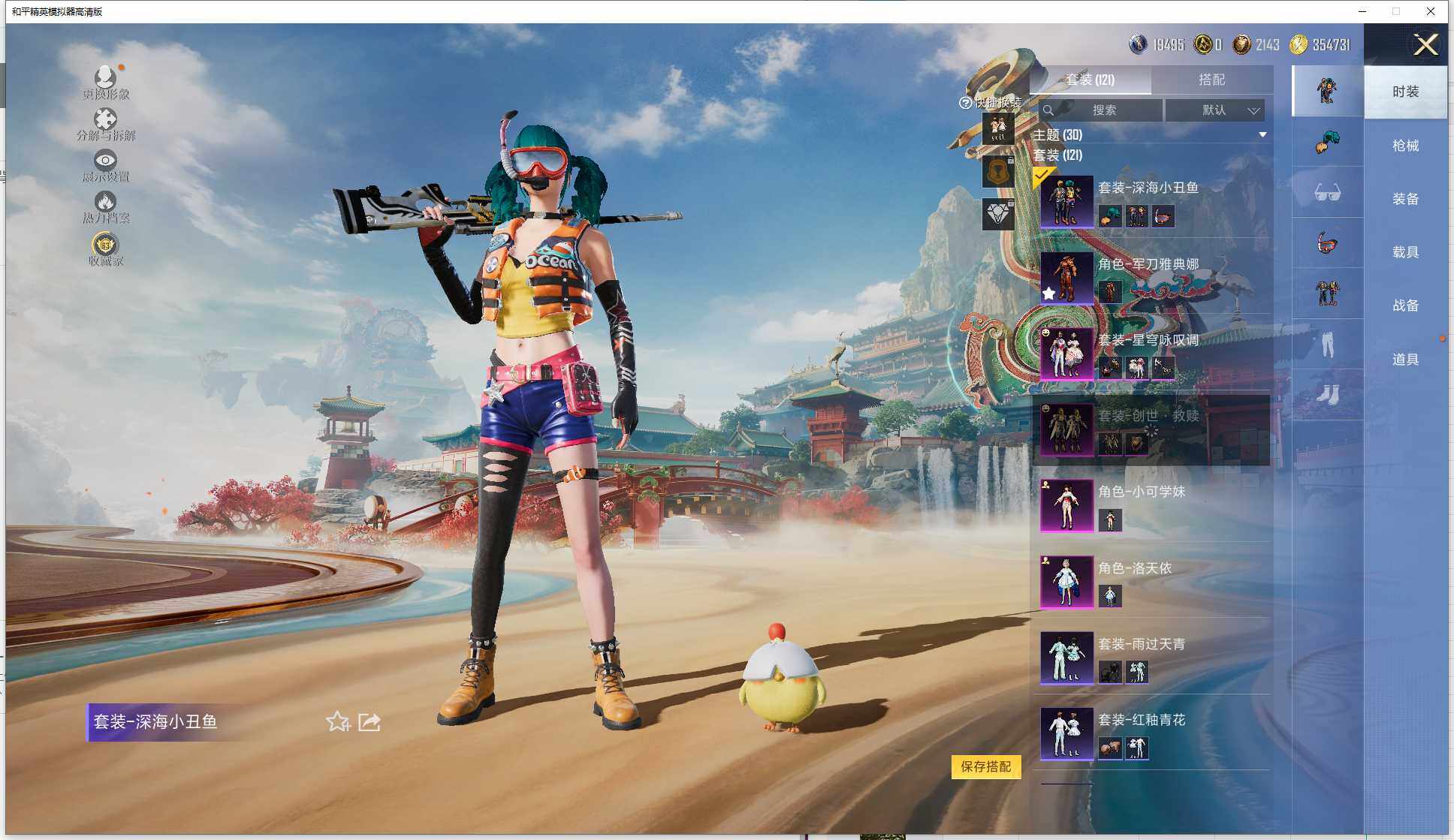Toggle the 展示设置 eye display settings
The image size is (1454, 840).
pos(105,161)
